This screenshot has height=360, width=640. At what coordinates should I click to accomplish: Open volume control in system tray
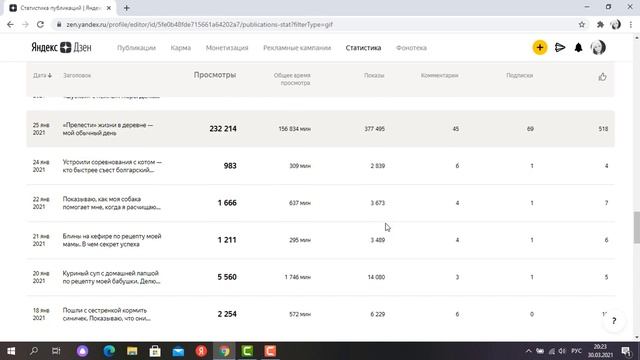point(562,351)
